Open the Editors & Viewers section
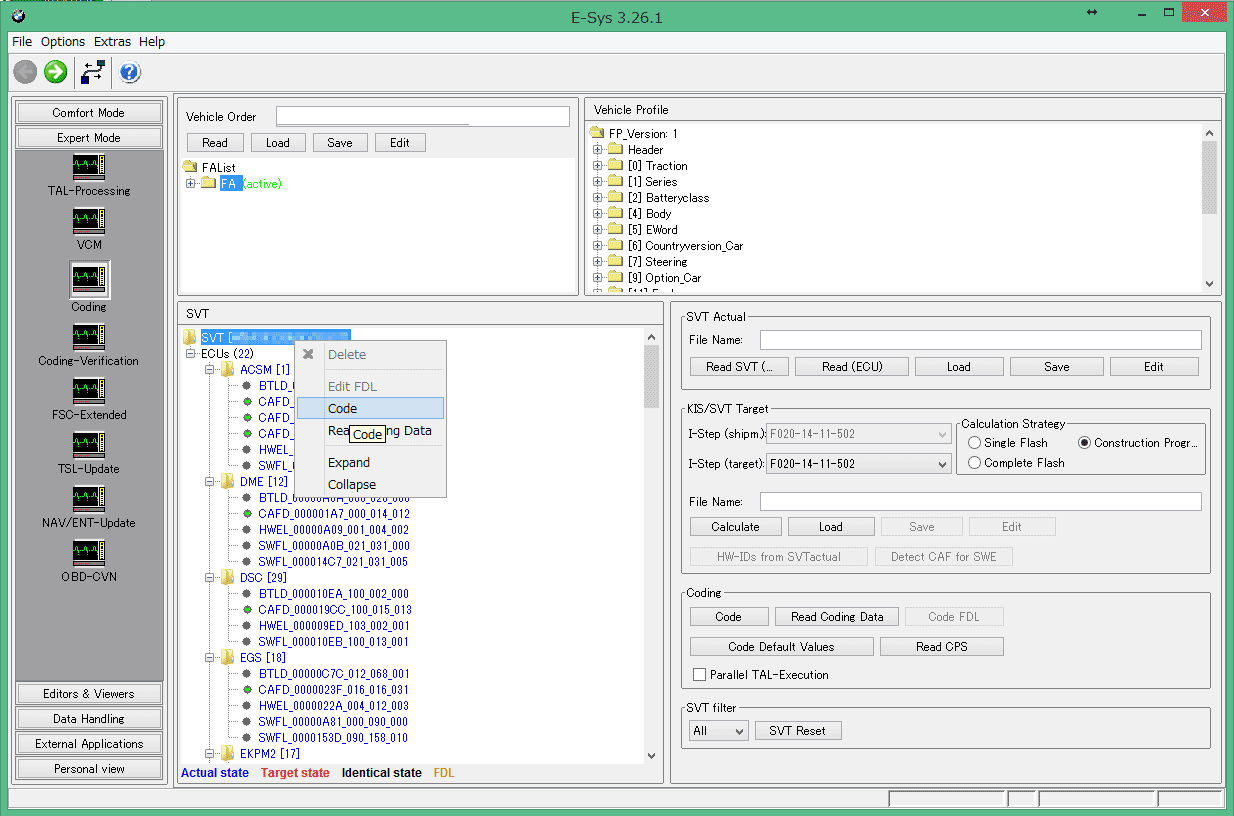This screenshot has height=816, width=1234. click(89, 694)
